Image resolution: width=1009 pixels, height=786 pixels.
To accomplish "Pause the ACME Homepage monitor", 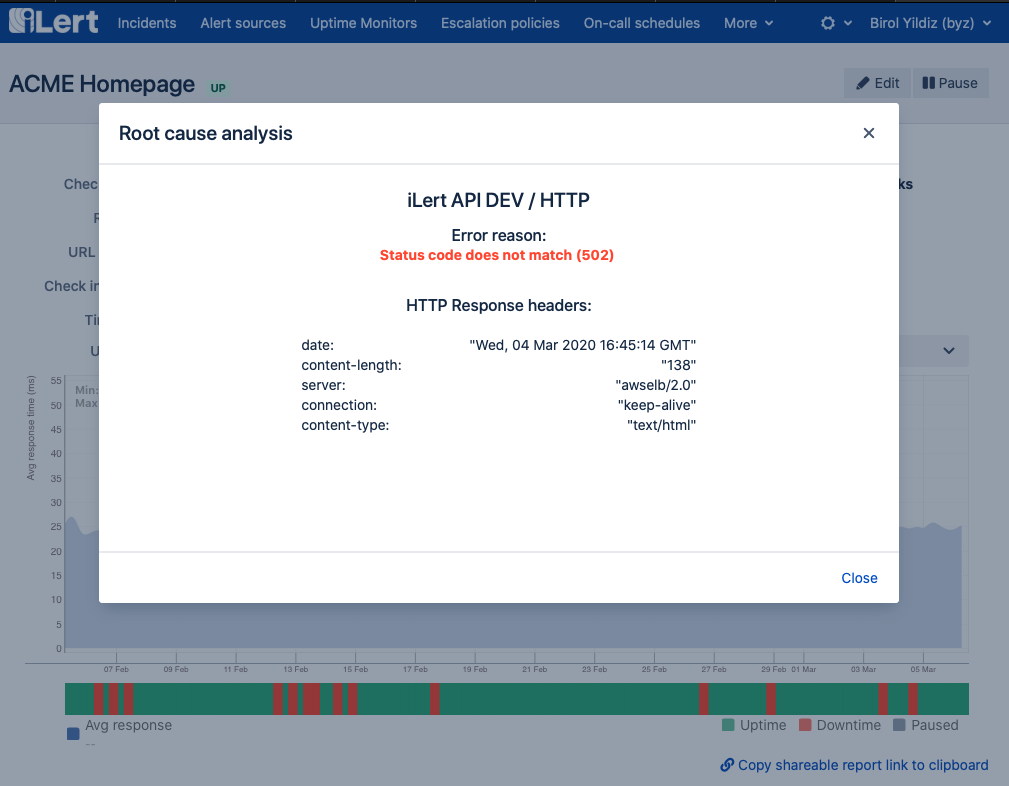I will click(x=950, y=83).
